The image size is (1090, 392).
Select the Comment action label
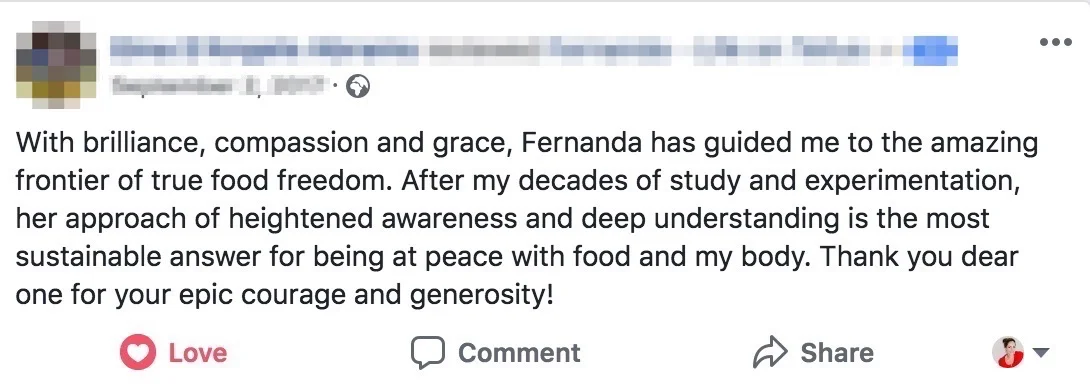click(x=519, y=353)
